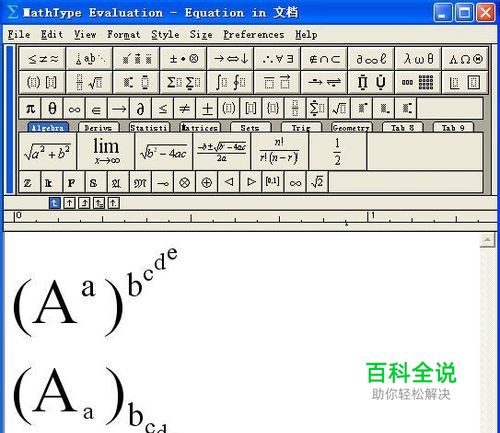Open the embellishments palette
The height and width of the screenshot is (433, 500).
tap(136, 59)
